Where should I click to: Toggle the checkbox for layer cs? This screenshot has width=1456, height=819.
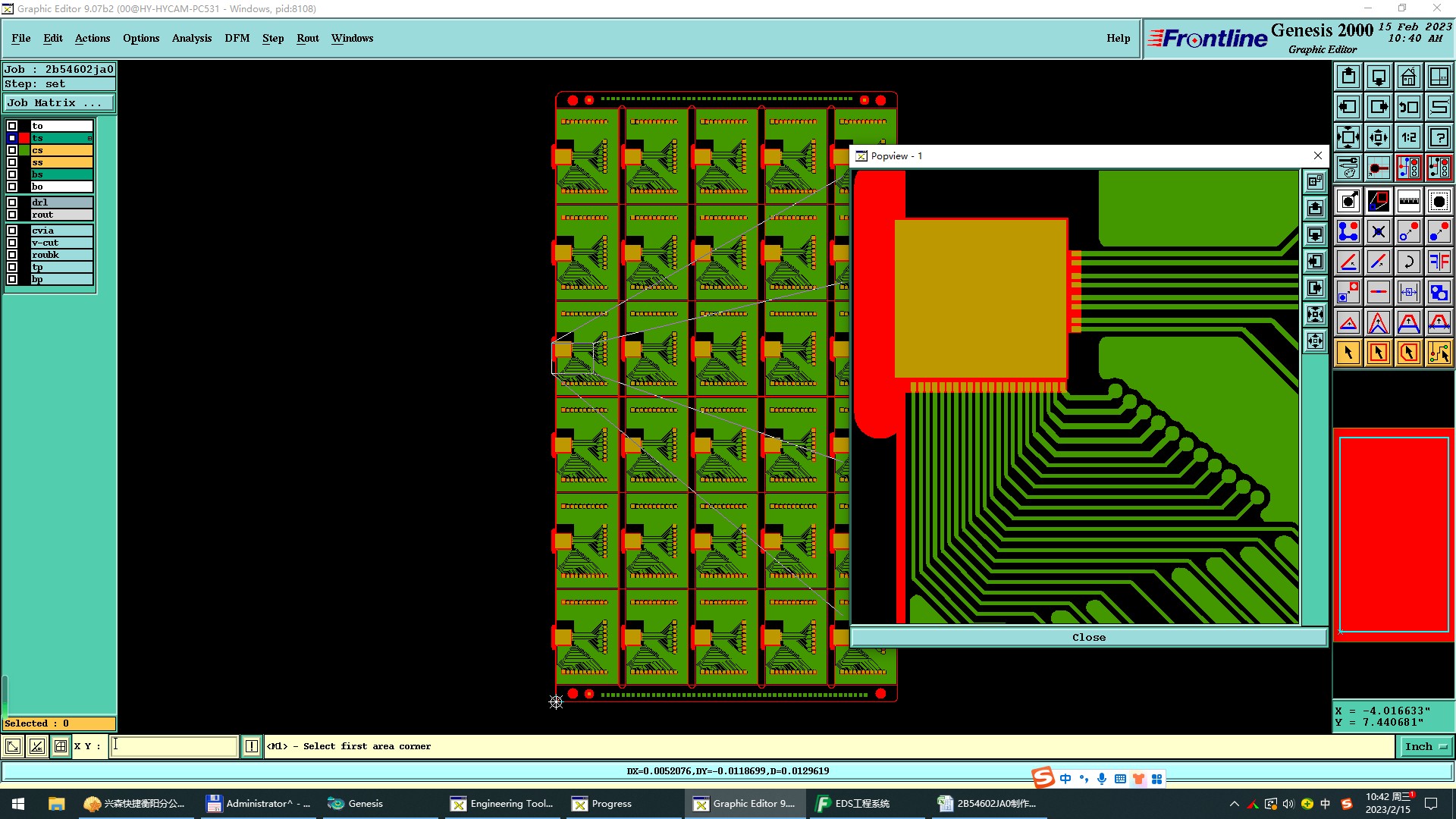pos(12,150)
